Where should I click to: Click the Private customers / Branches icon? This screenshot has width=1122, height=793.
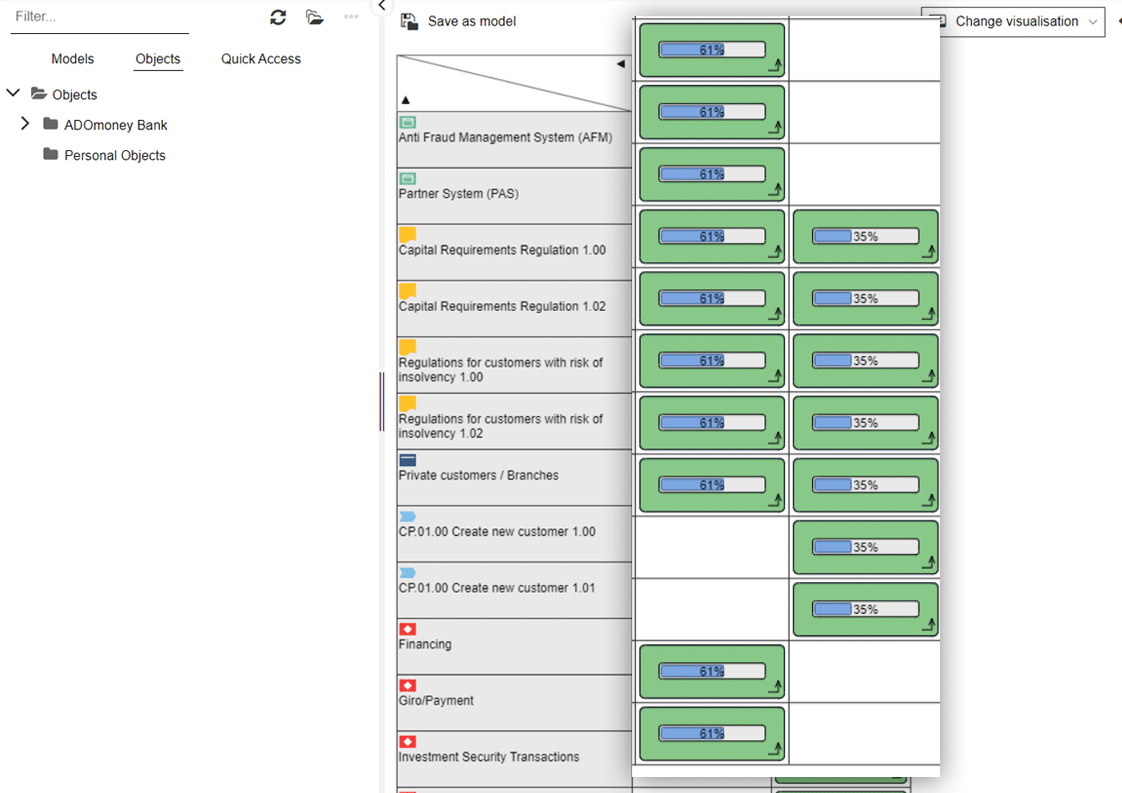point(407,460)
